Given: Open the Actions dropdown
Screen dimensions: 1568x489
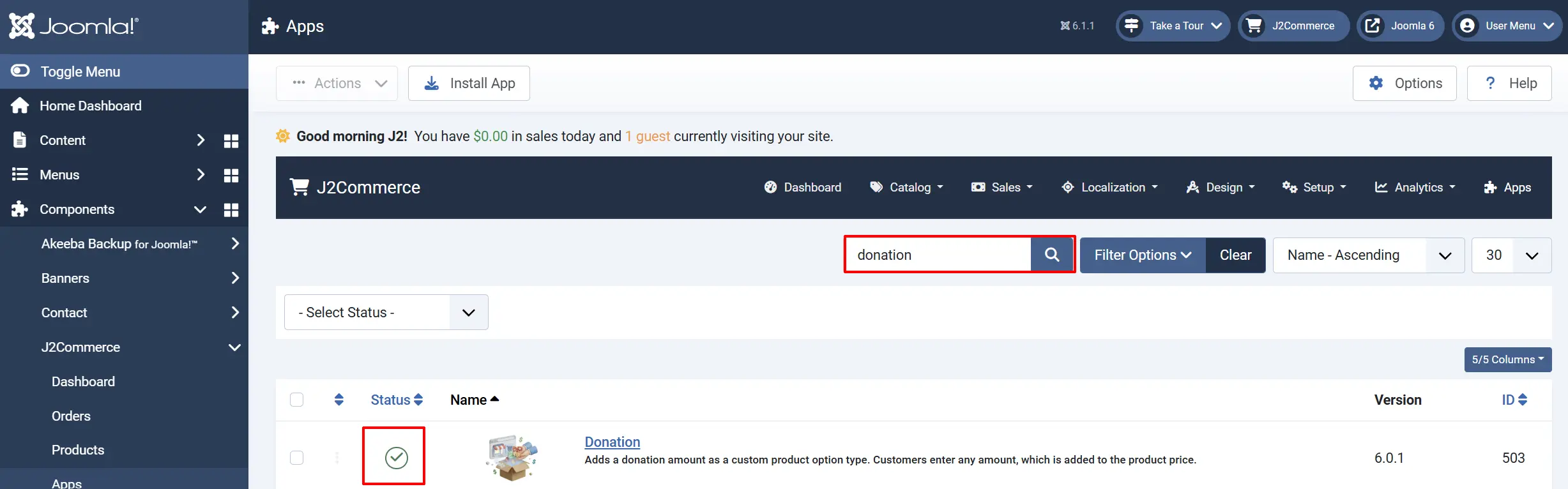Looking at the screenshot, I should tap(337, 83).
